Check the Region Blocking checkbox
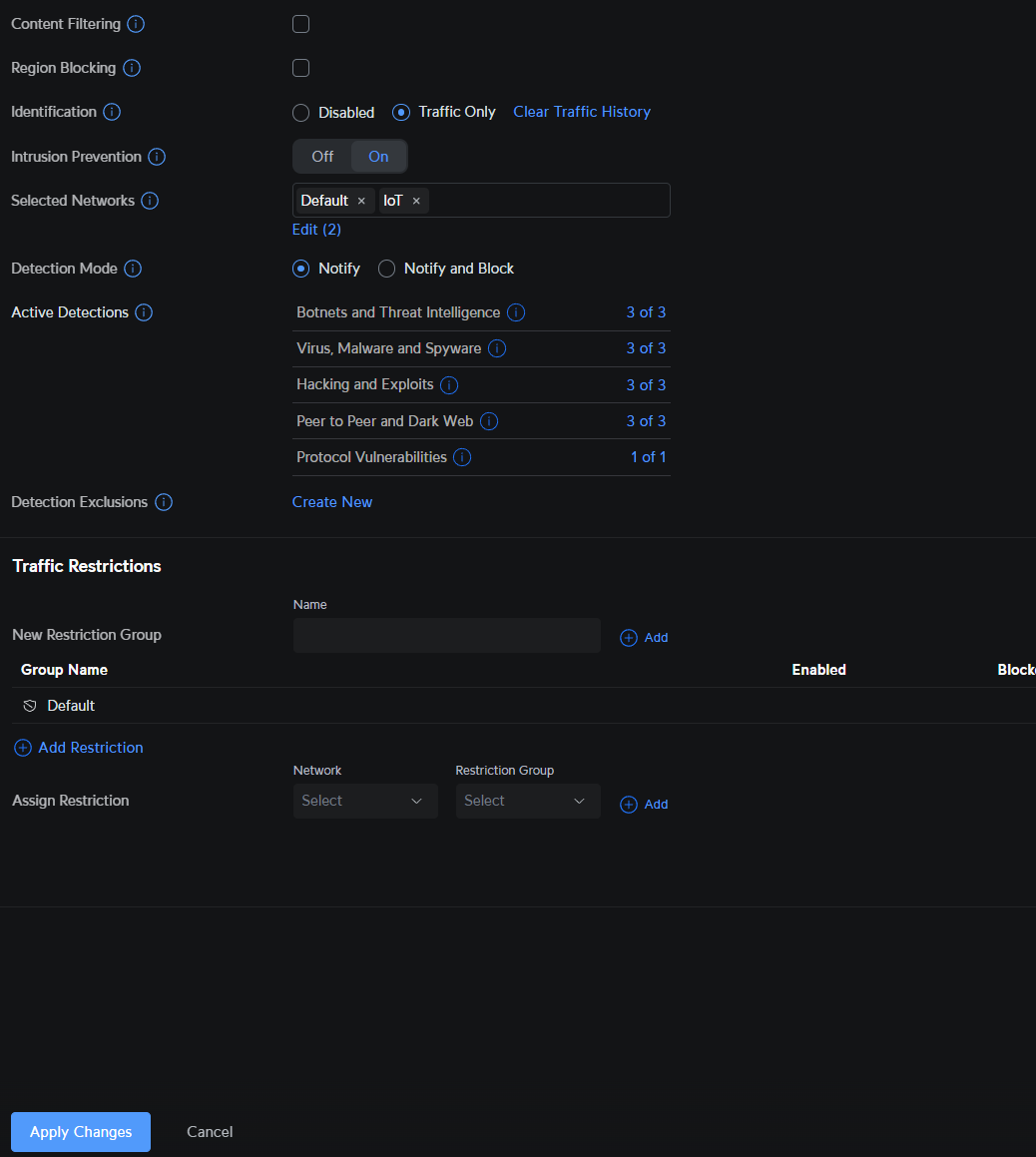The width and height of the screenshot is (1036, 1157). [x=300, y=68]
